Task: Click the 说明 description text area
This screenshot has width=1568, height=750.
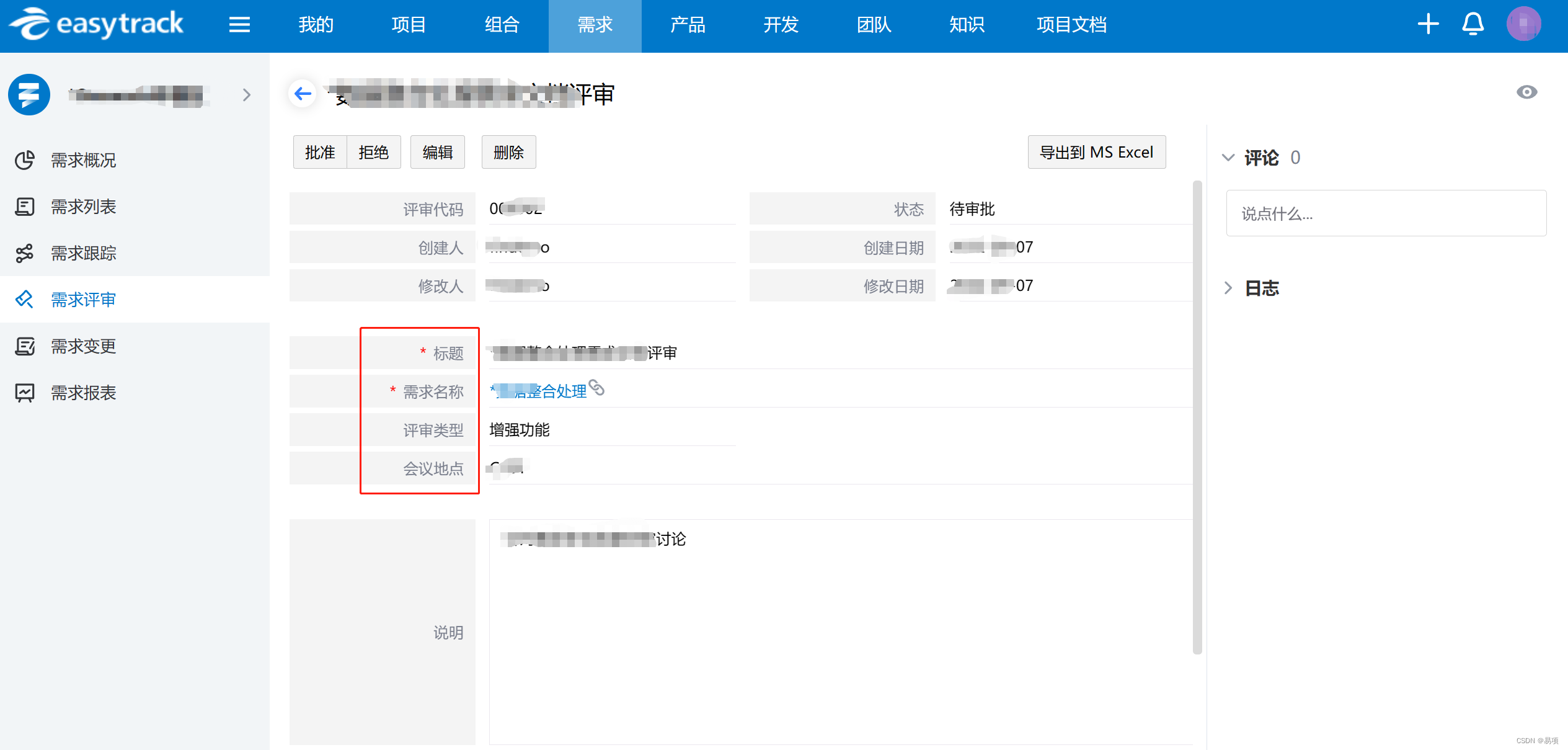Action: [x=841, y=632]
